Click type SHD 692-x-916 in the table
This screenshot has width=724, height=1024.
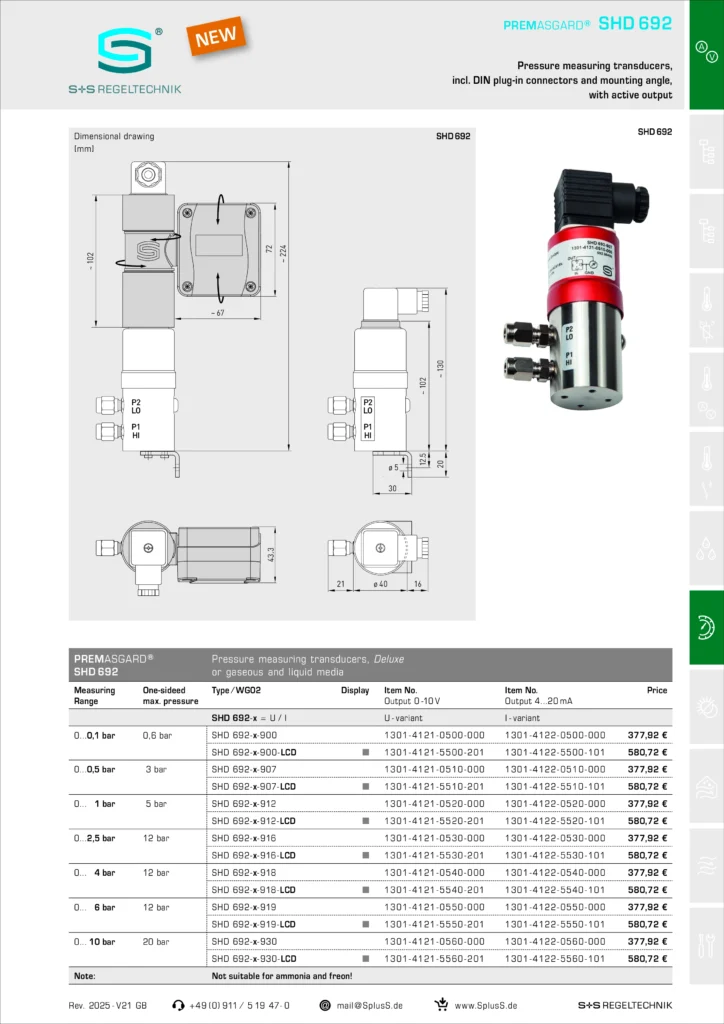244,839
